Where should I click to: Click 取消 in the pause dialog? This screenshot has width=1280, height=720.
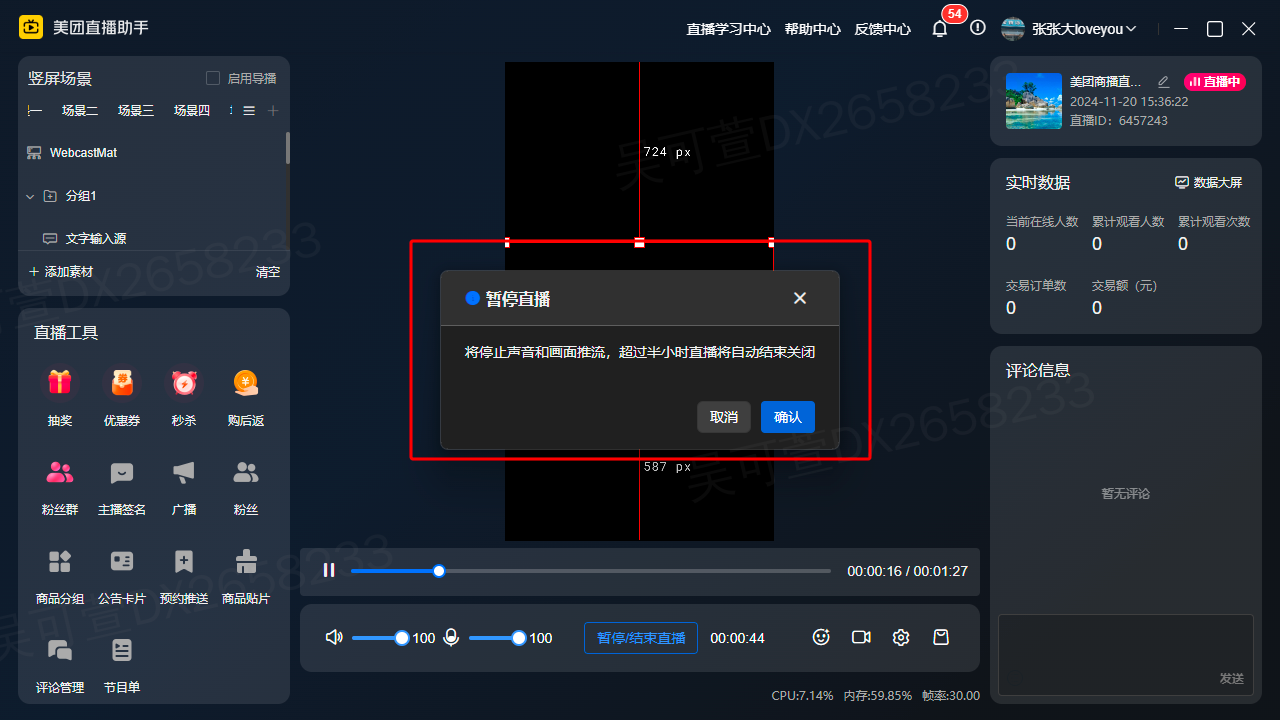click(724, 417)
